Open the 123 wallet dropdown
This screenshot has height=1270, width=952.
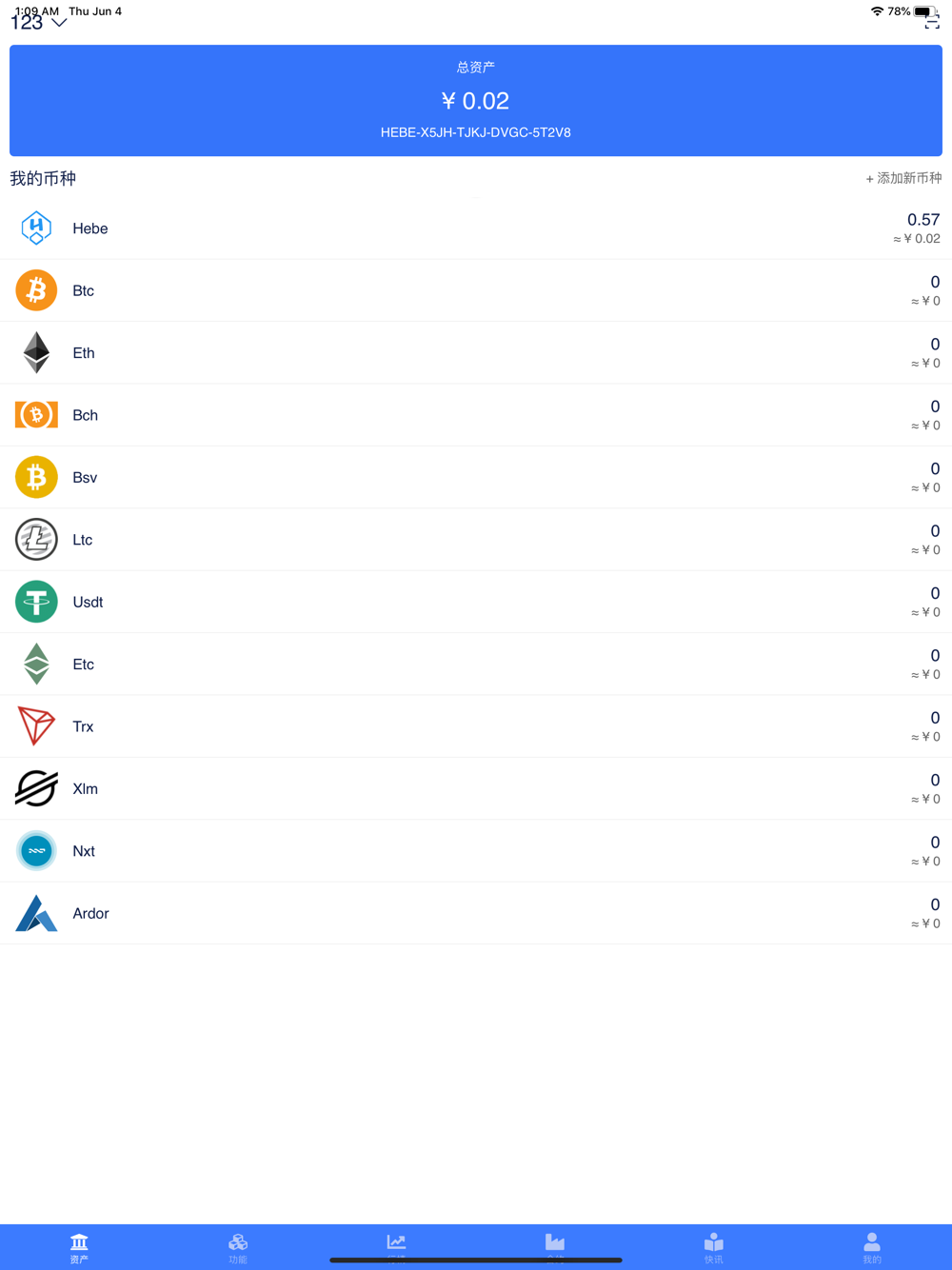(39, 23)
